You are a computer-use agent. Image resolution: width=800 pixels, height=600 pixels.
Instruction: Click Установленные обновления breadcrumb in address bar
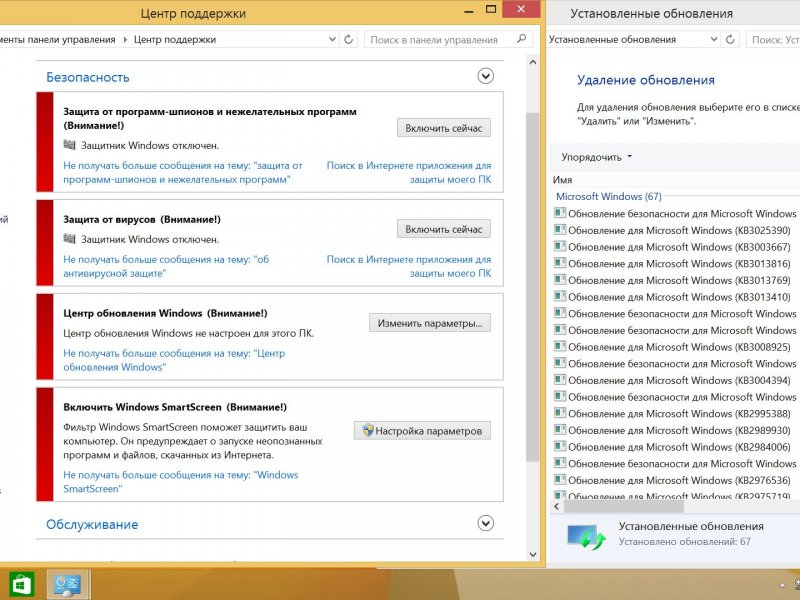pyautogui.click(x=612, y=40)
